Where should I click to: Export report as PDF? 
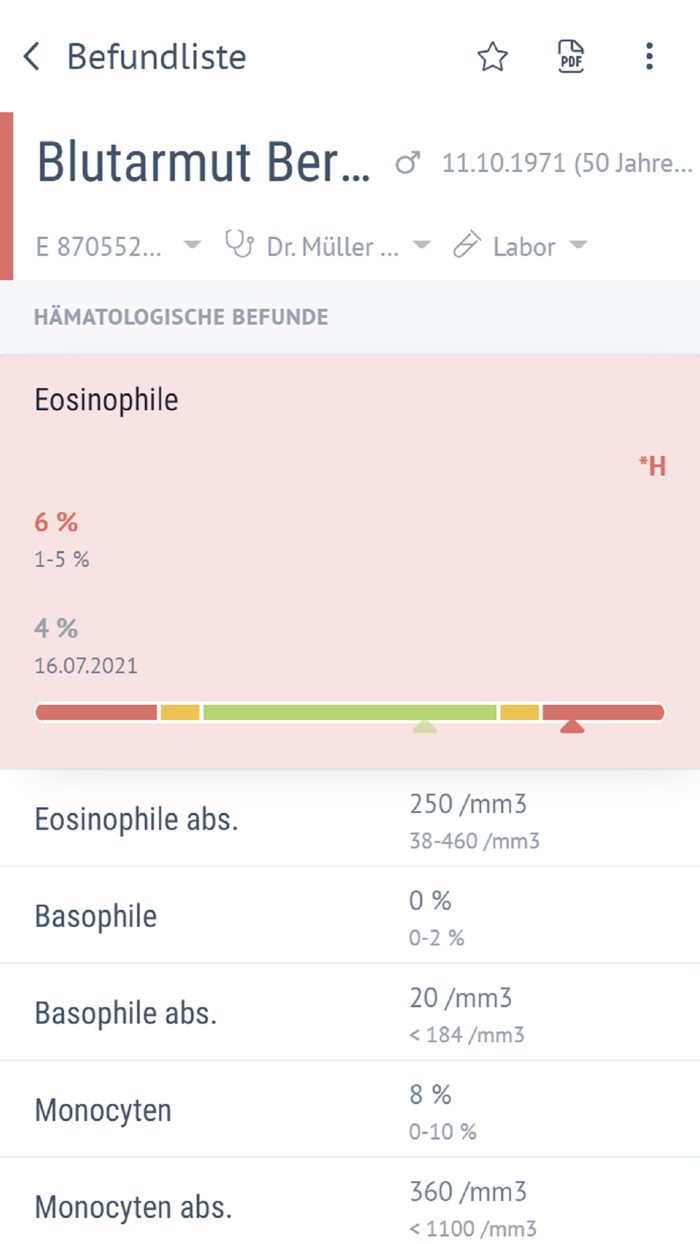coord(571,57)
